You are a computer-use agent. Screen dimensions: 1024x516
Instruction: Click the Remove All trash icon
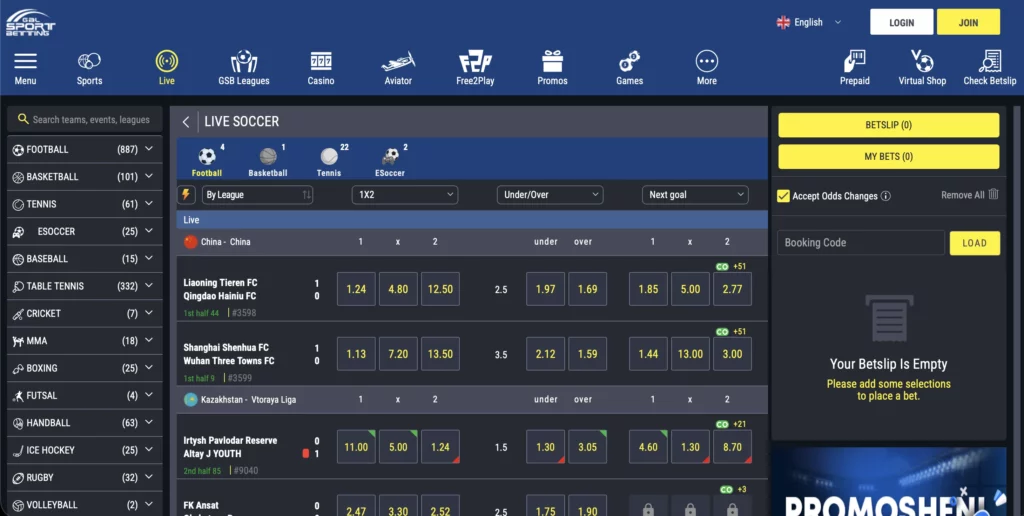tap(993, 194)
